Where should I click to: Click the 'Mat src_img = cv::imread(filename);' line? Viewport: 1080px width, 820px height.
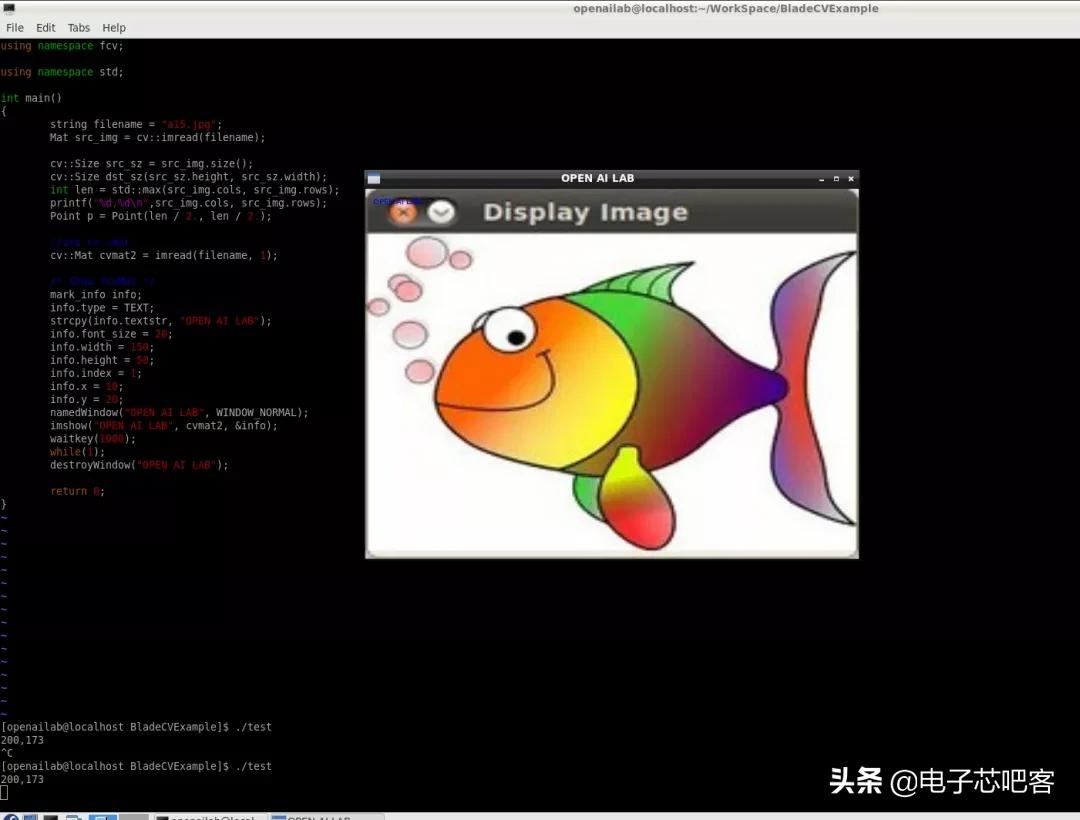157,138
